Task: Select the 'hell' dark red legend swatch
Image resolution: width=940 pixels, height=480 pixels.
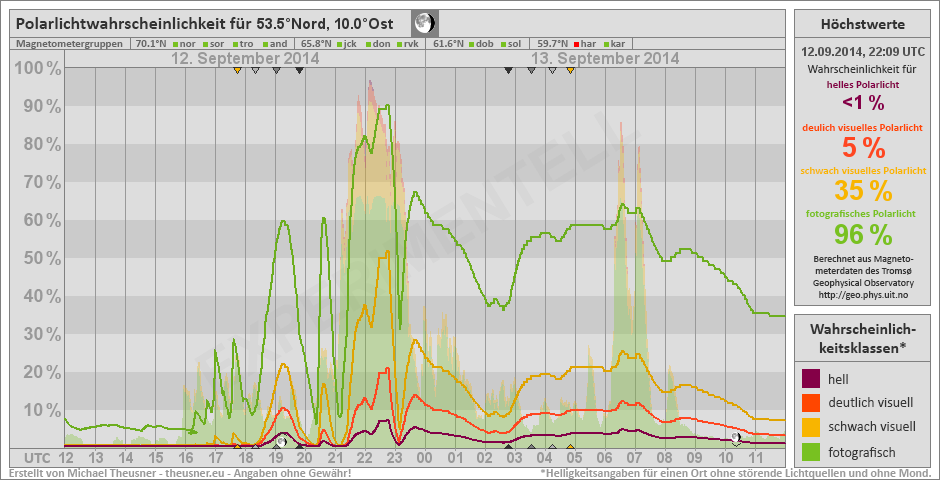Action: pyautogui.click(x=811, y=378)
